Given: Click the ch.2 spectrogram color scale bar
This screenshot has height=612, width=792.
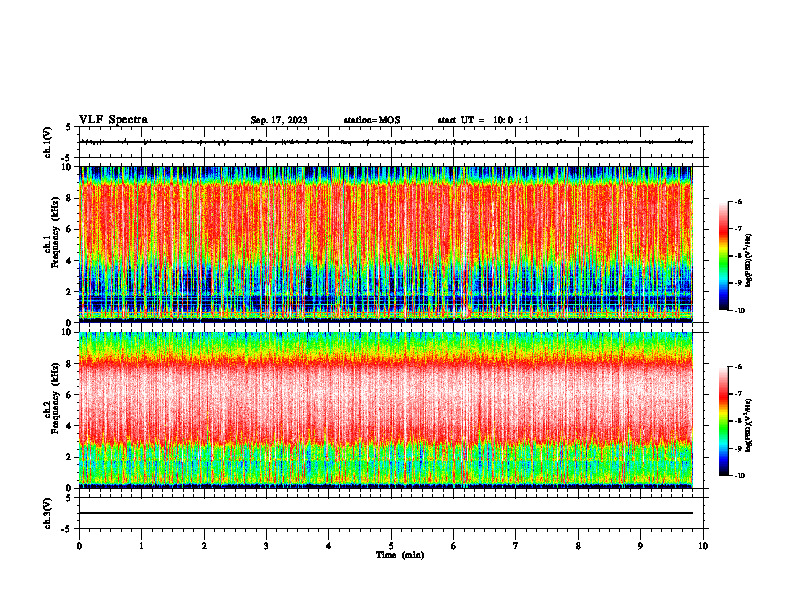Looking at the screenshot, I should coord(723,421).
